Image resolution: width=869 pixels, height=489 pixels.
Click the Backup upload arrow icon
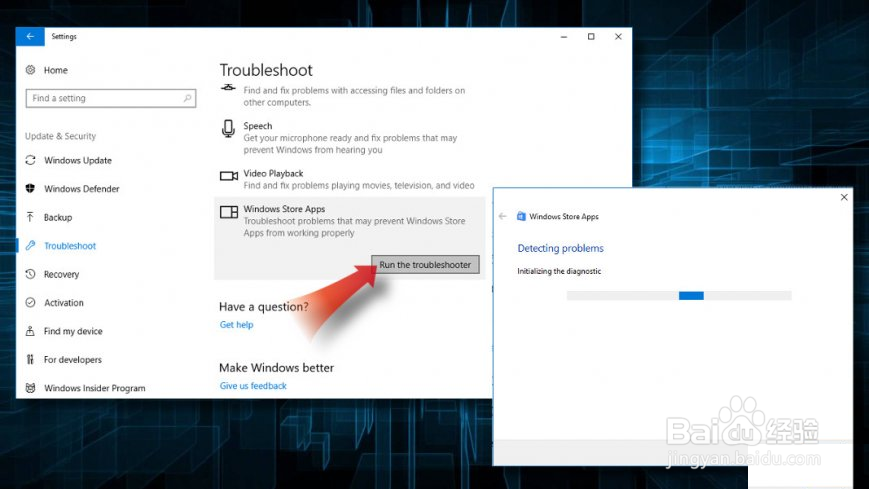tap(30, 217)
